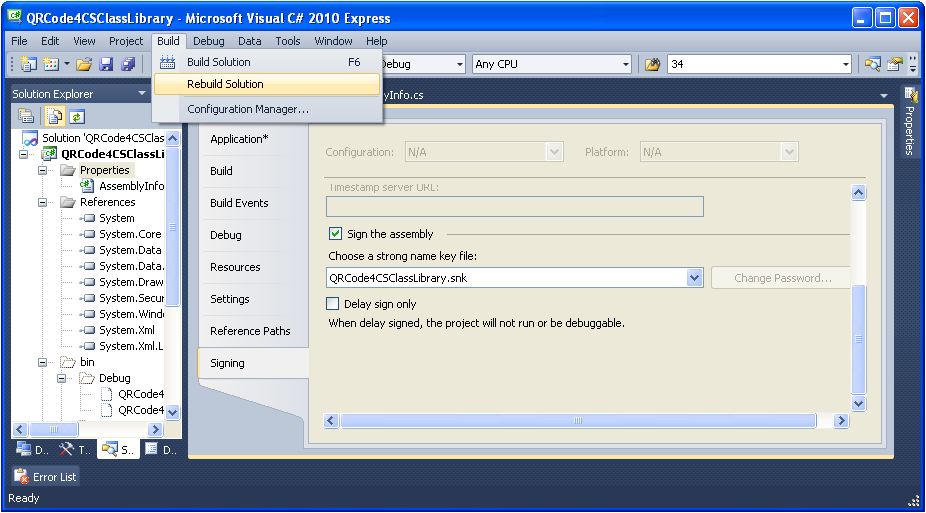This screenshot has width=926, height=513.
Task: Click the Properties icon in Solution Explorer toolbar
Action: [x=26, y=116]
